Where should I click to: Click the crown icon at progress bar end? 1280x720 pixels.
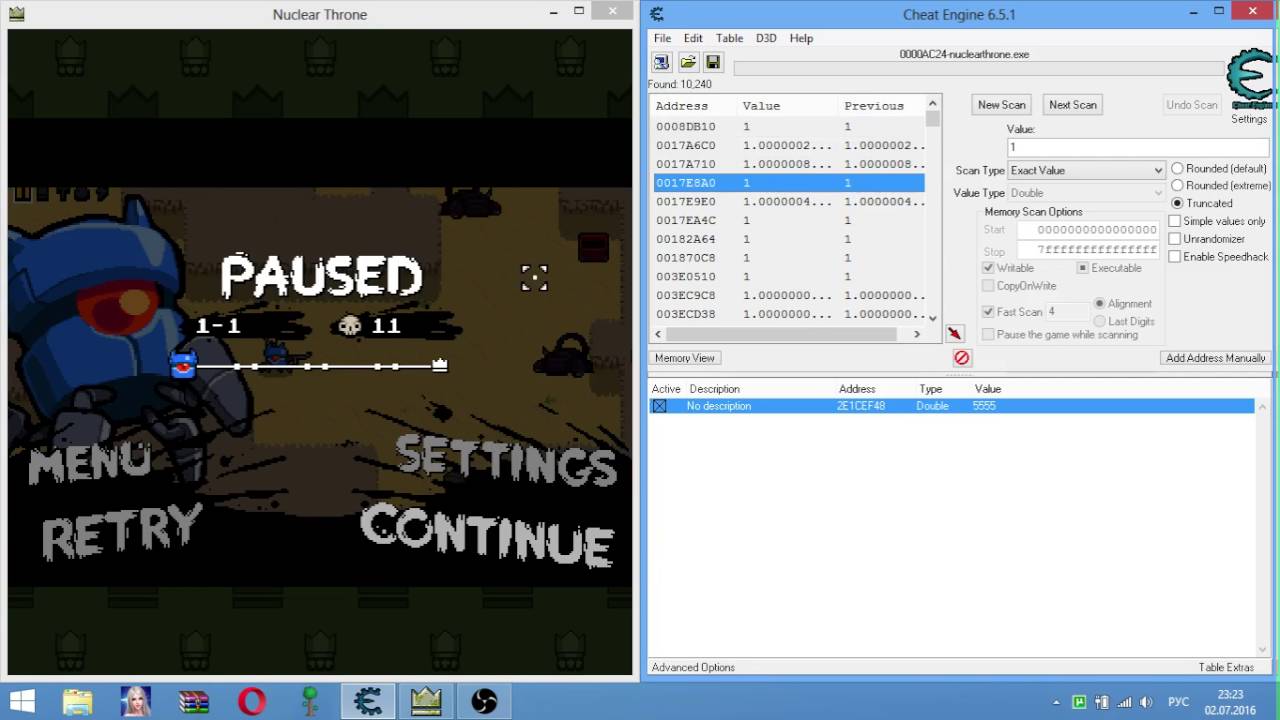click(x=439, y=365)
